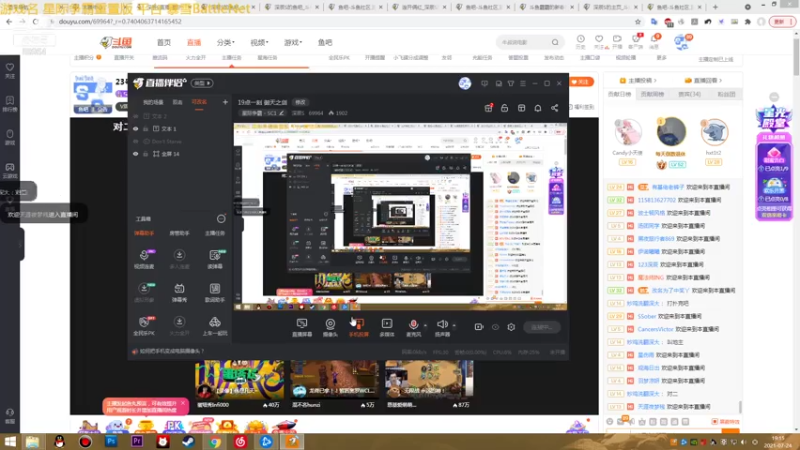Screen dimensions: 800x450
Task: Expand the 游戏 dropdown in Douyu nav
Action: point(293,42)
